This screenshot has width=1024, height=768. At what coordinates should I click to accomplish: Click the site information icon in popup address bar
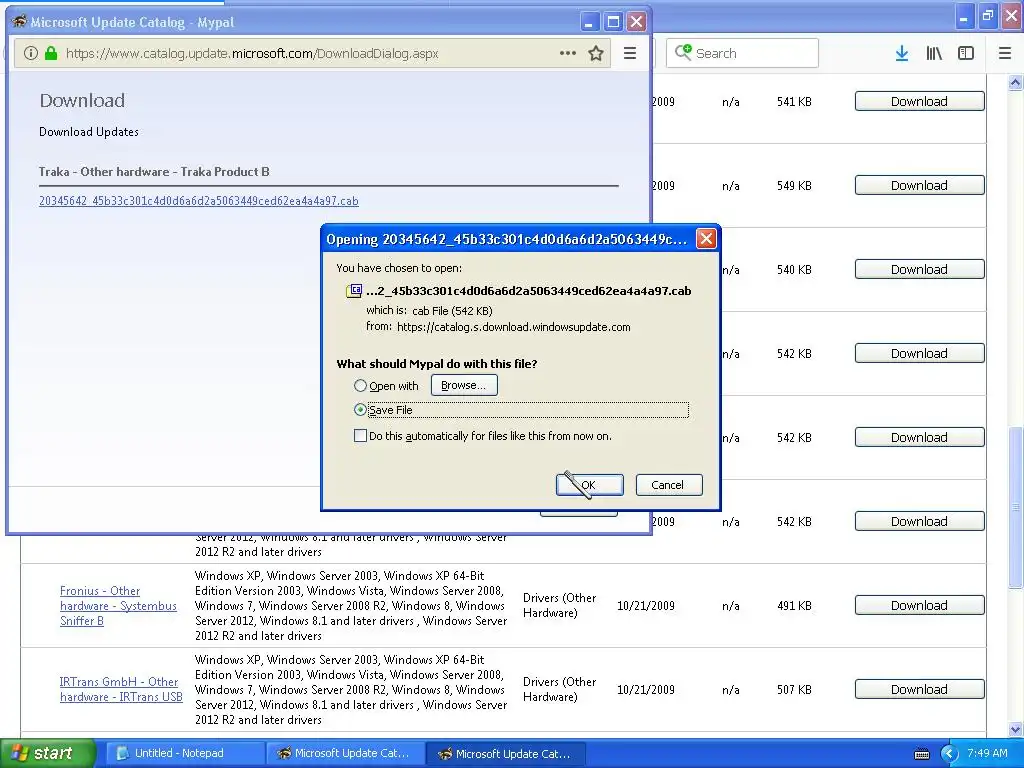click(30, 54)
